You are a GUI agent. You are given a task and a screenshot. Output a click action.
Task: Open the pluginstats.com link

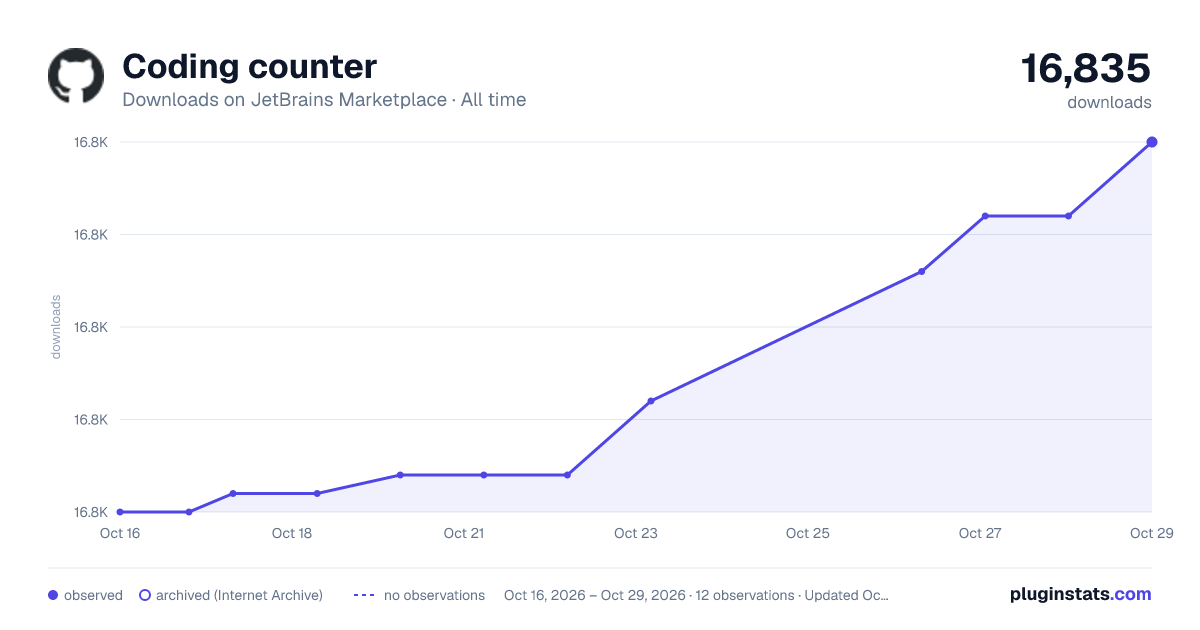(1081, 594)
